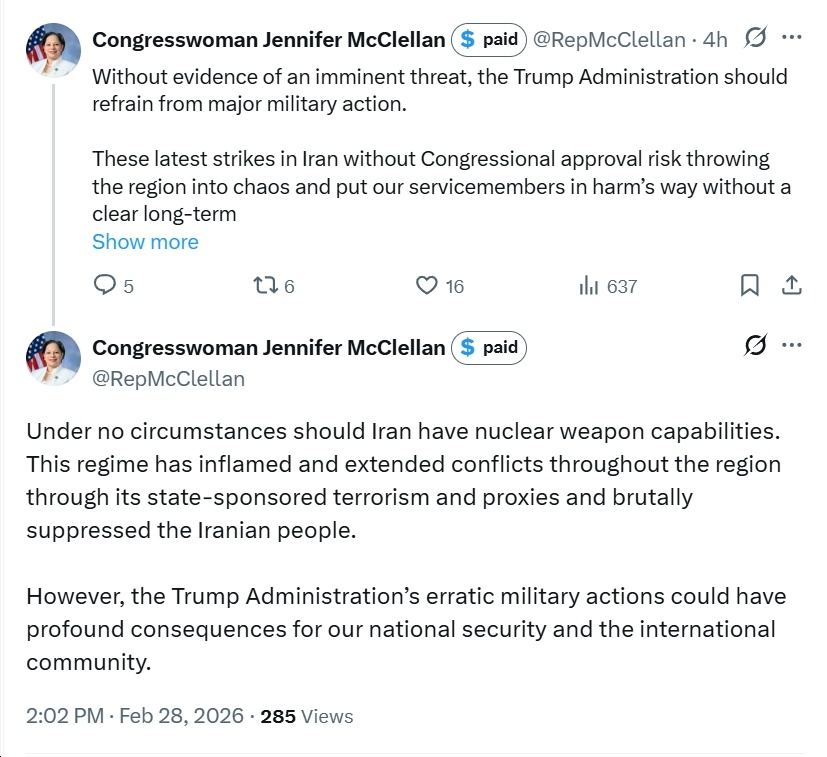
Task: Open the 2:02 PM Feb 28, 2026 timestamp
Action: pos(135,716)
